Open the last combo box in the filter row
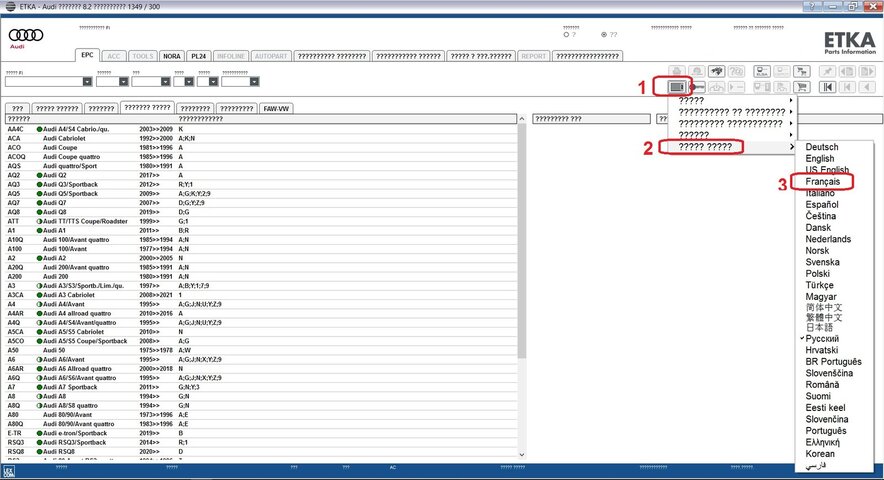The width and height of the screenshot is (884, 480). click(255, 82)
